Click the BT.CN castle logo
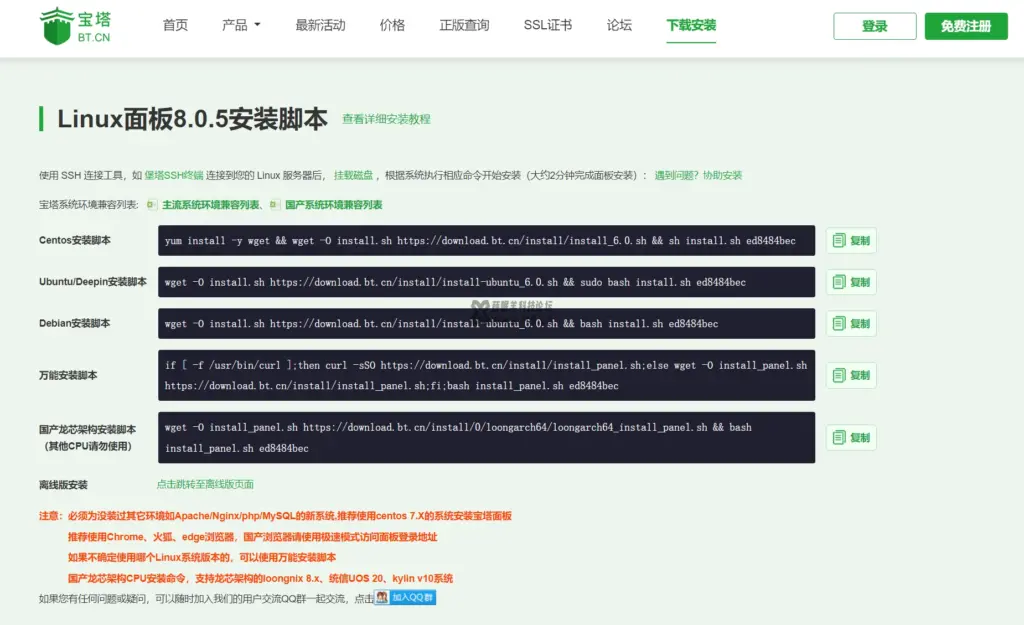The width and height of the screenshot is (1024, 625). coord(75,26)
